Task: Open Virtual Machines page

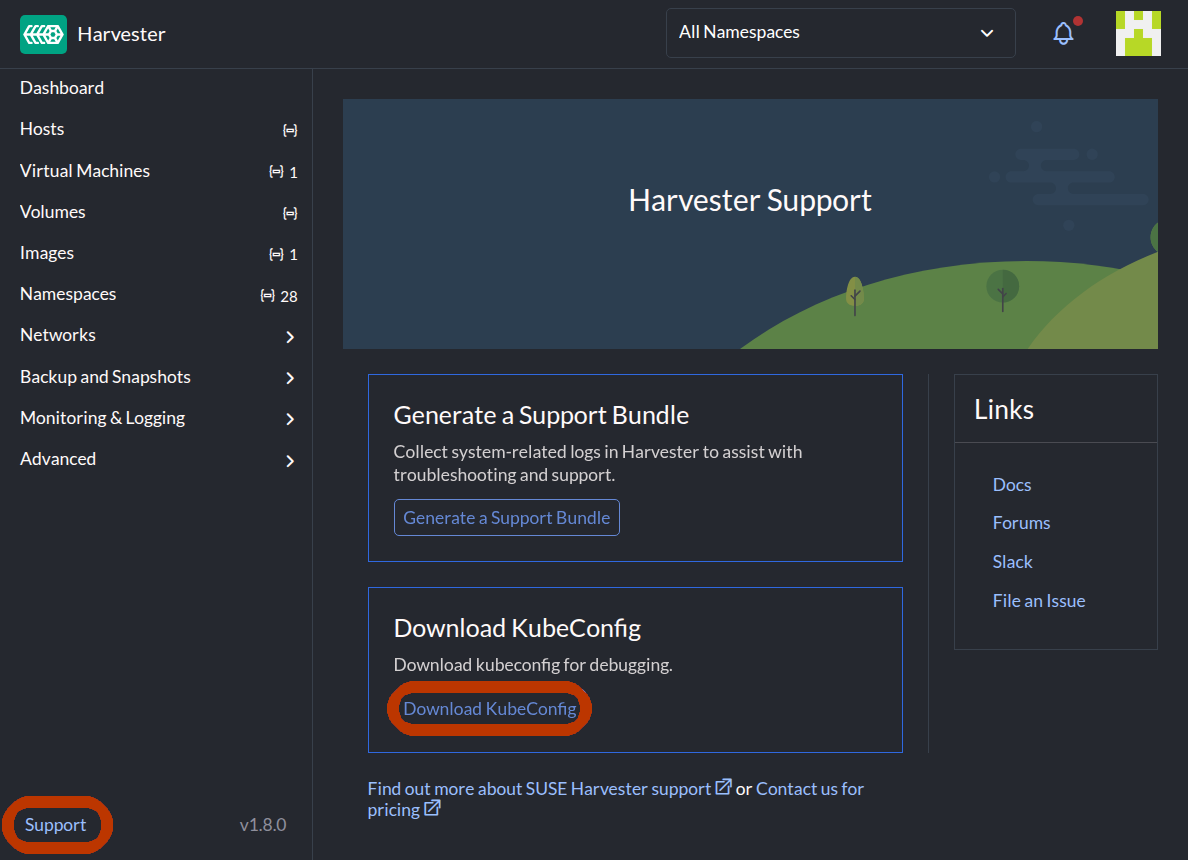Action: coord(85,170)
